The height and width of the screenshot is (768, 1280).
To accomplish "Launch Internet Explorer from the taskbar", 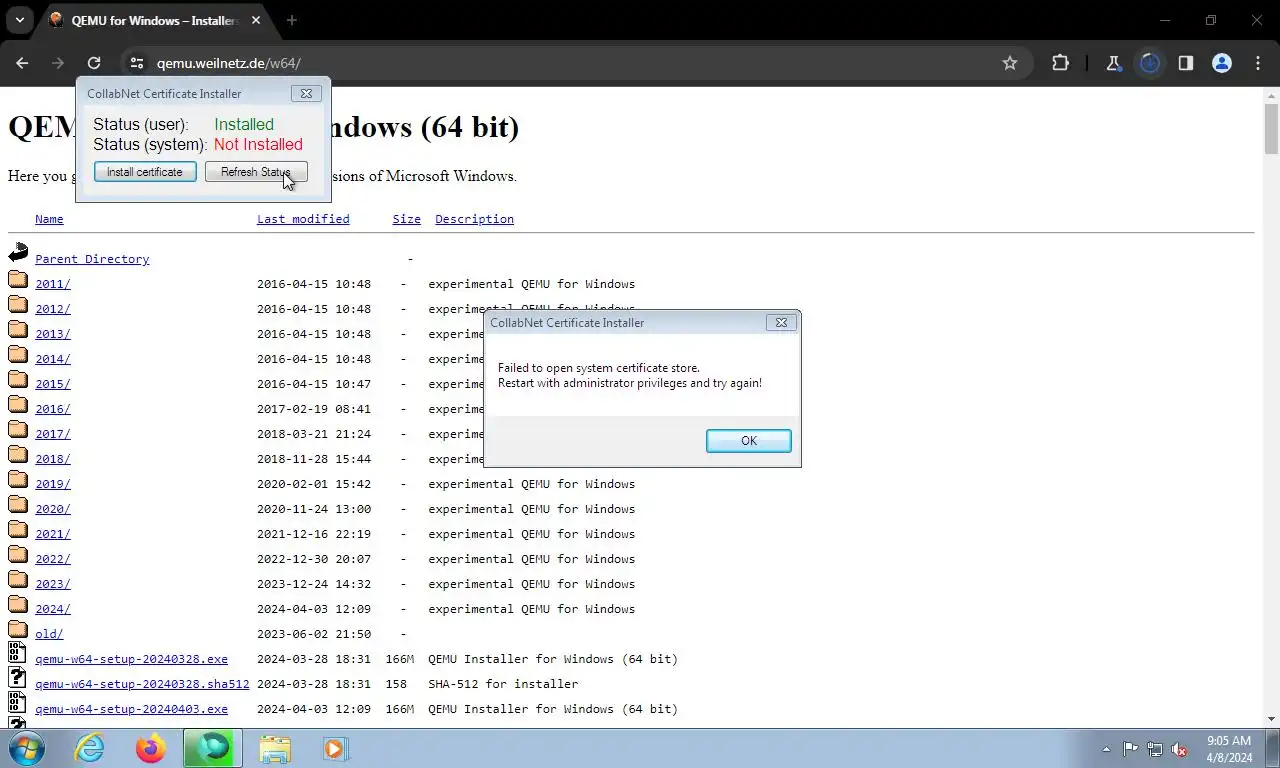I will [90, 748].
